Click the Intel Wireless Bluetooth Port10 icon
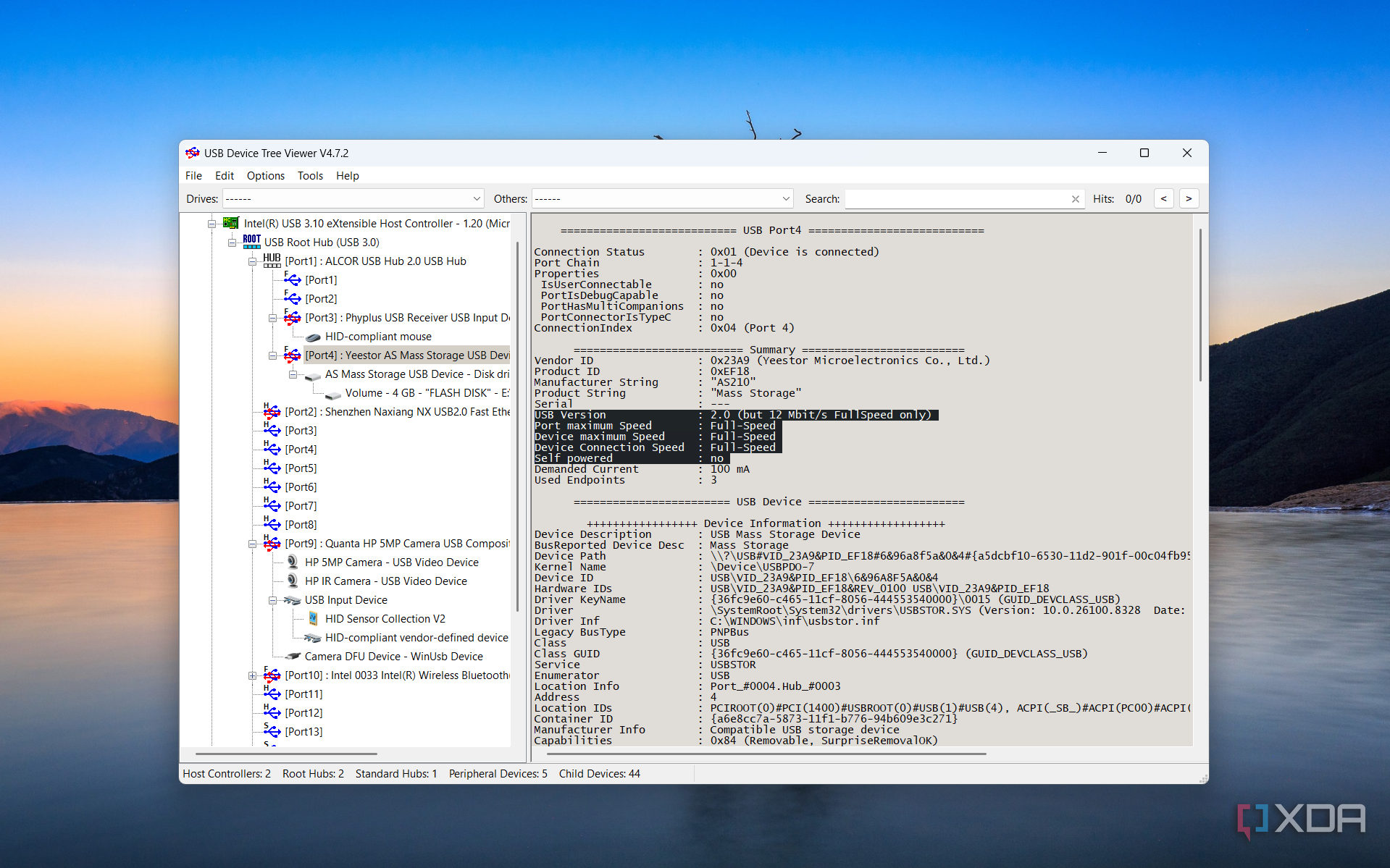The height and width of the screenshot is (868, 1390). 272,675
